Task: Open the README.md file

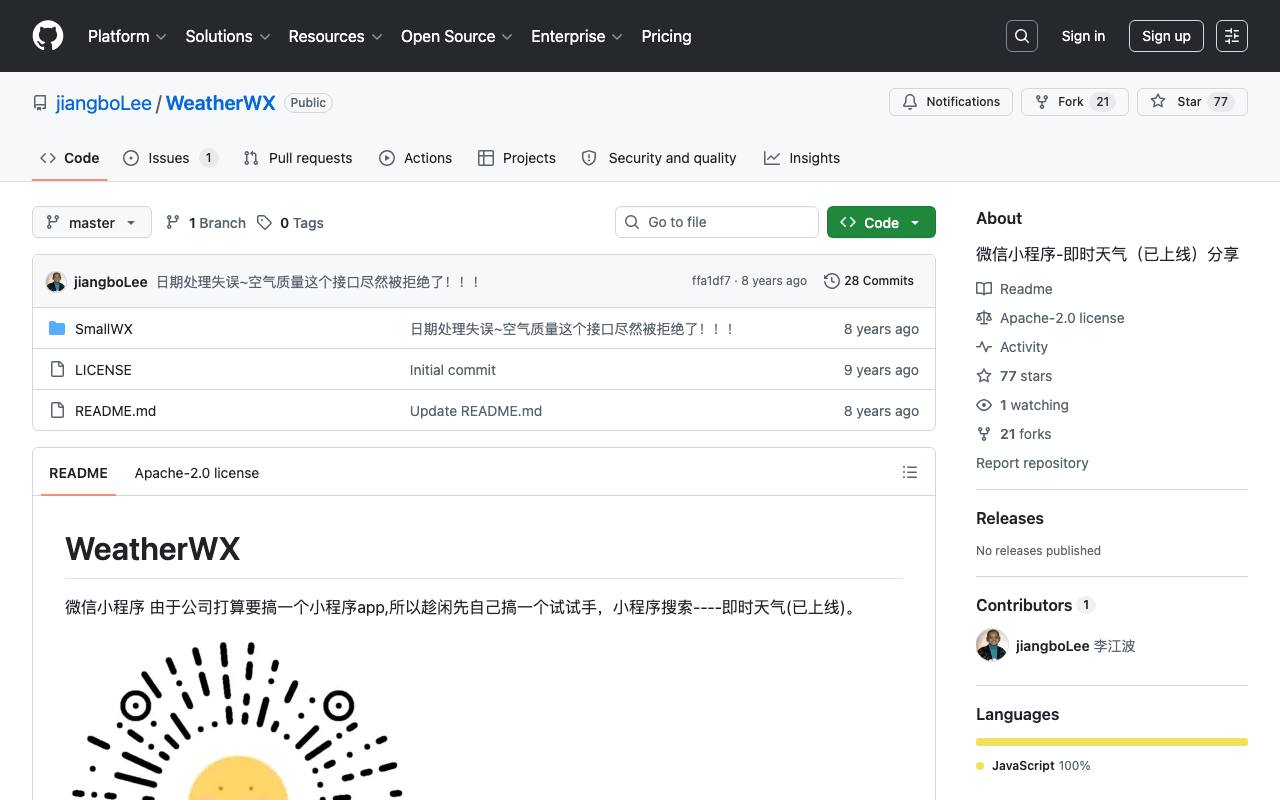Action: (115, 411)
